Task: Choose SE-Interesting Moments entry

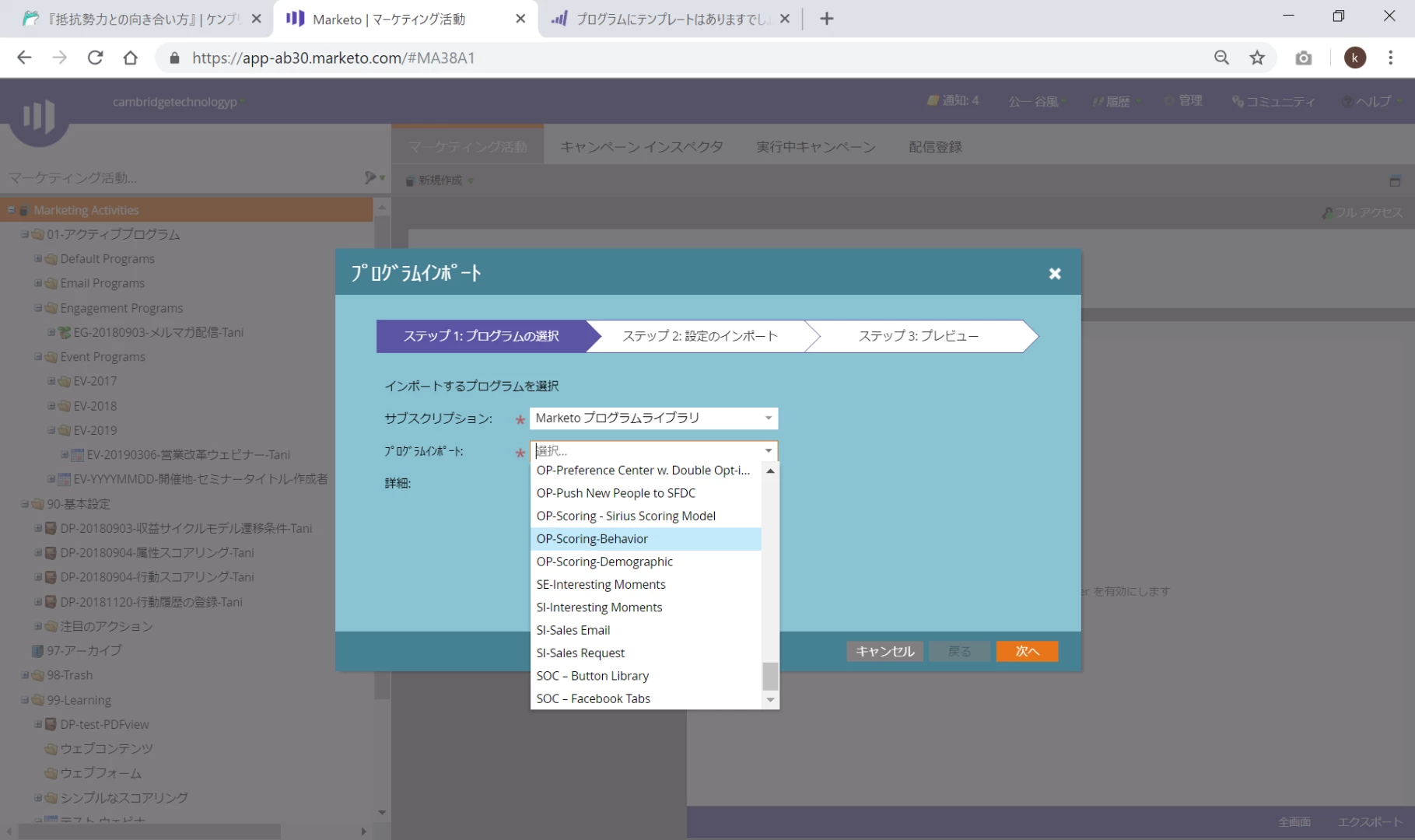Action: [x=646, y=584]
